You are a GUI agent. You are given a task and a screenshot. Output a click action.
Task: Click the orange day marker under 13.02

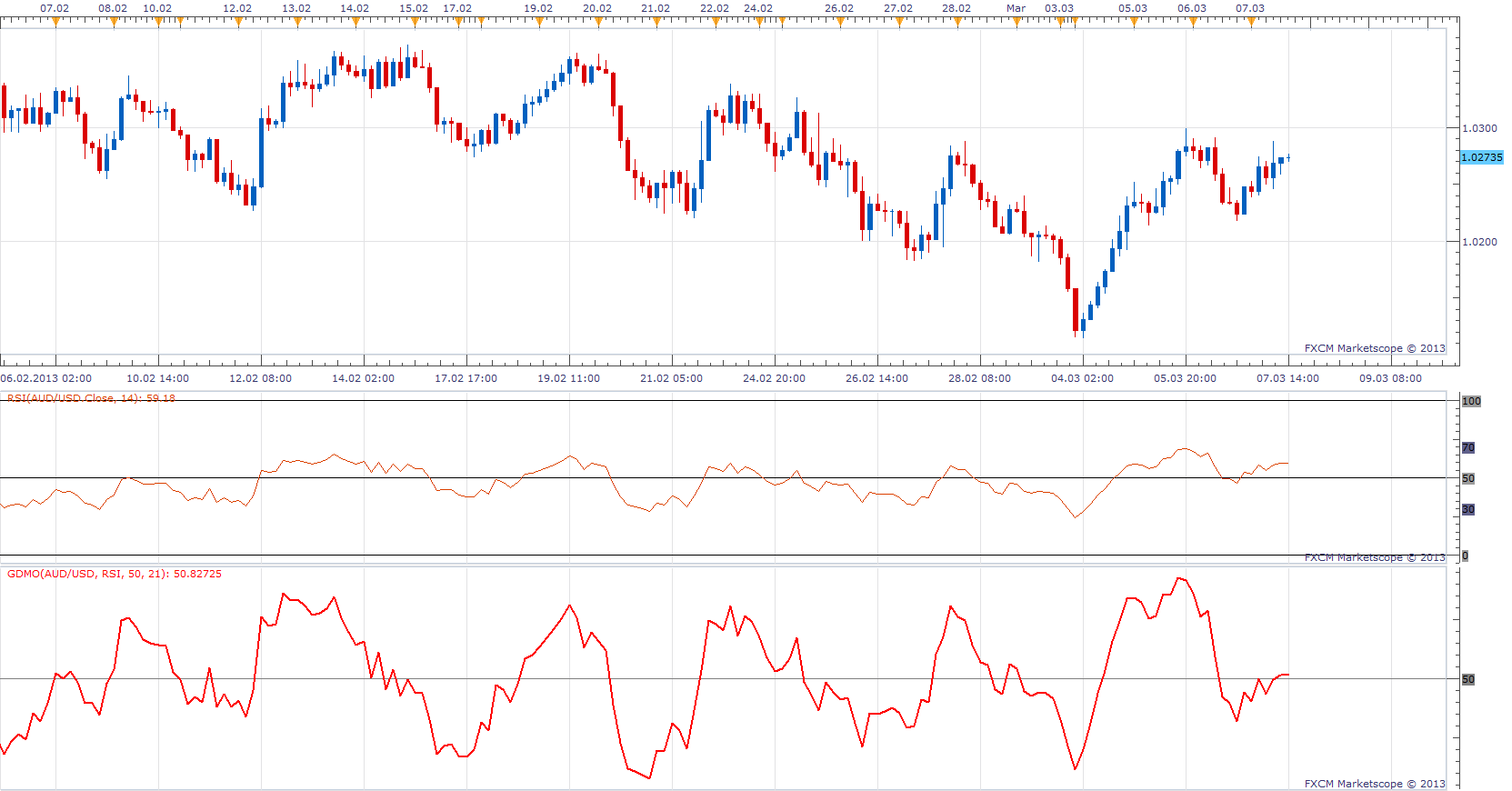[297, 23]
